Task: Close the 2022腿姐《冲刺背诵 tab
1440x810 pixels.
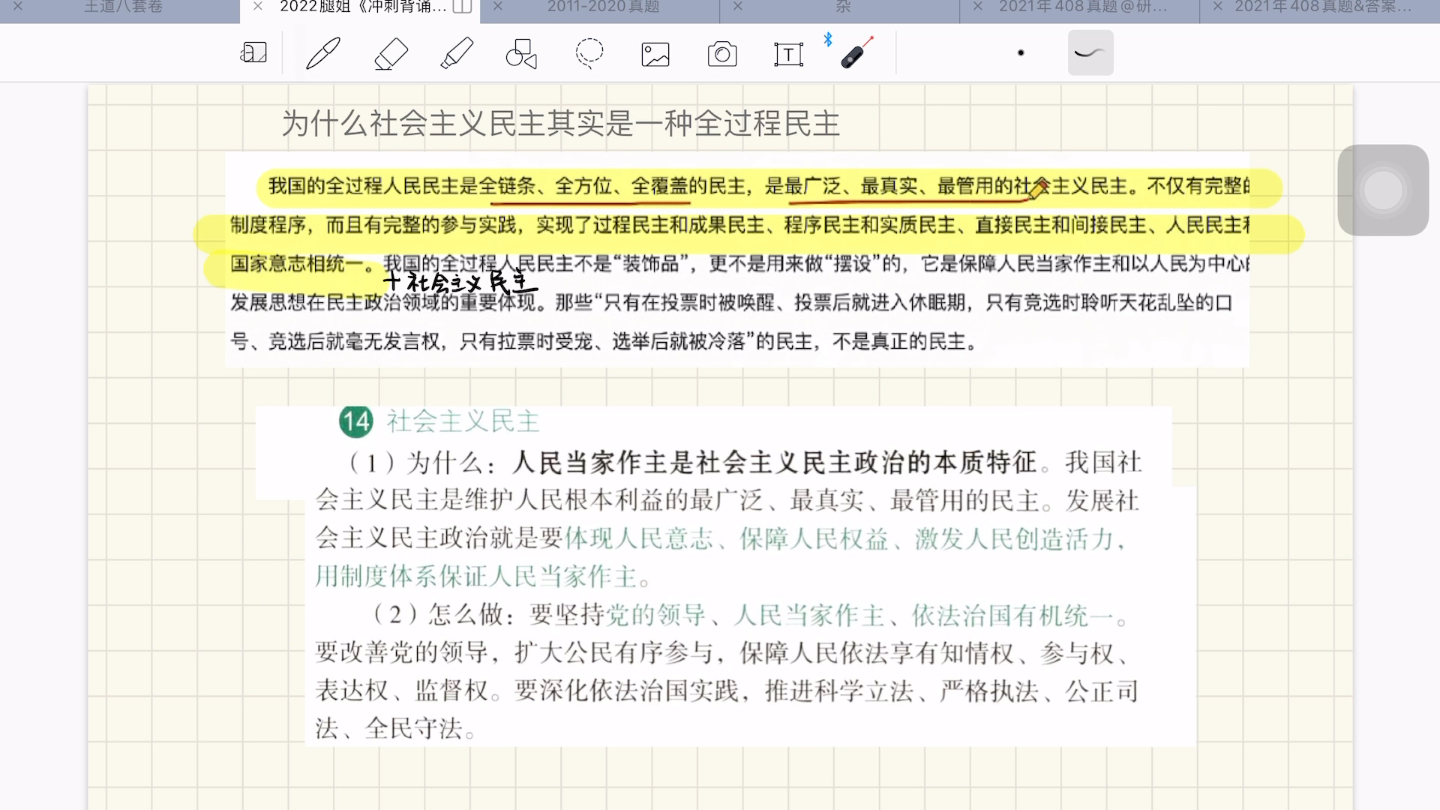Action: tap(258, 7)
